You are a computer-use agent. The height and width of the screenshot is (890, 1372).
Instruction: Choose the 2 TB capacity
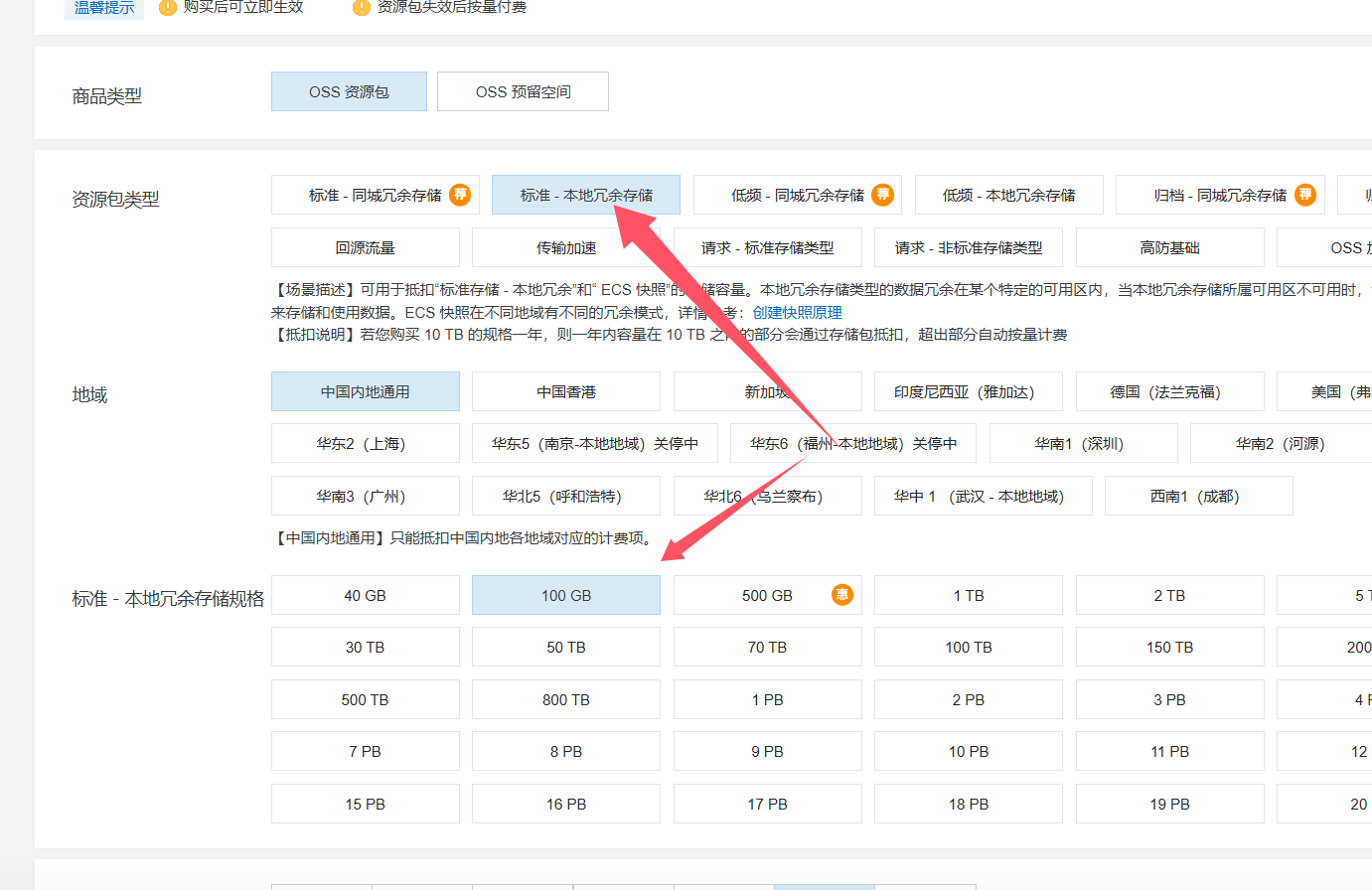point(1170,595)
